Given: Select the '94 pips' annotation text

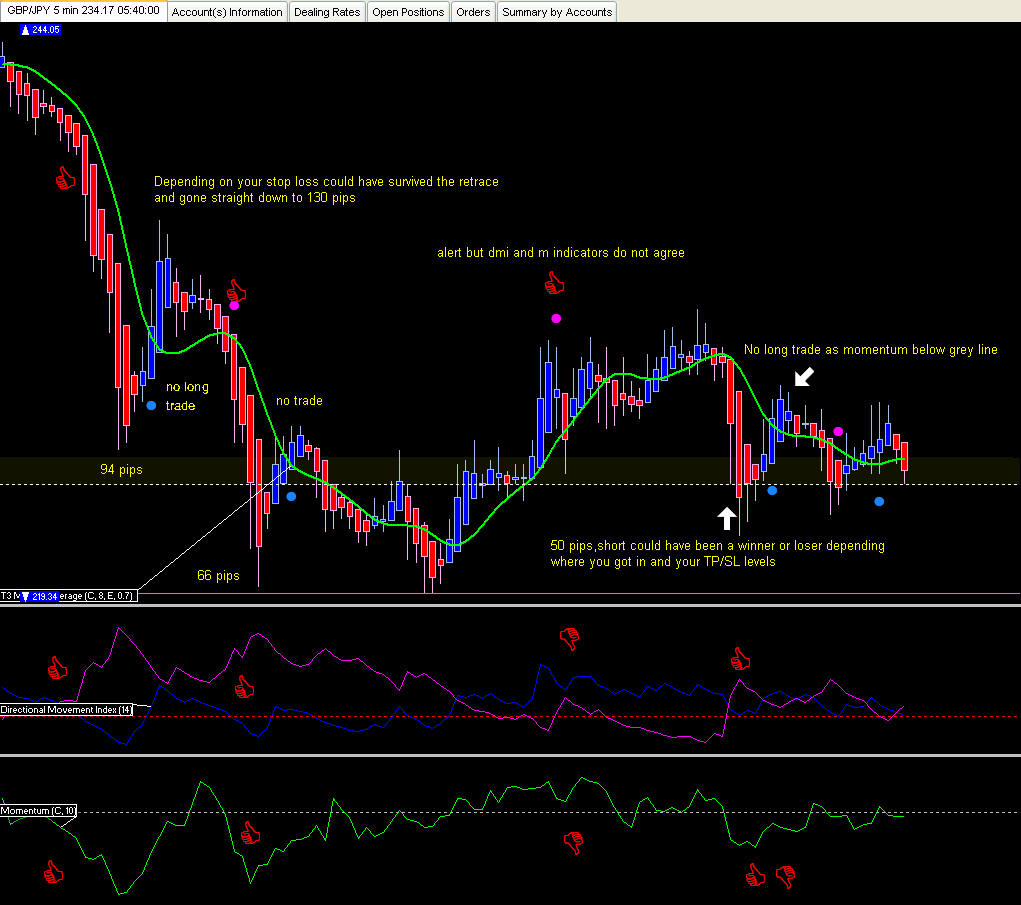Looking at the screenshot, I should 121,469.
